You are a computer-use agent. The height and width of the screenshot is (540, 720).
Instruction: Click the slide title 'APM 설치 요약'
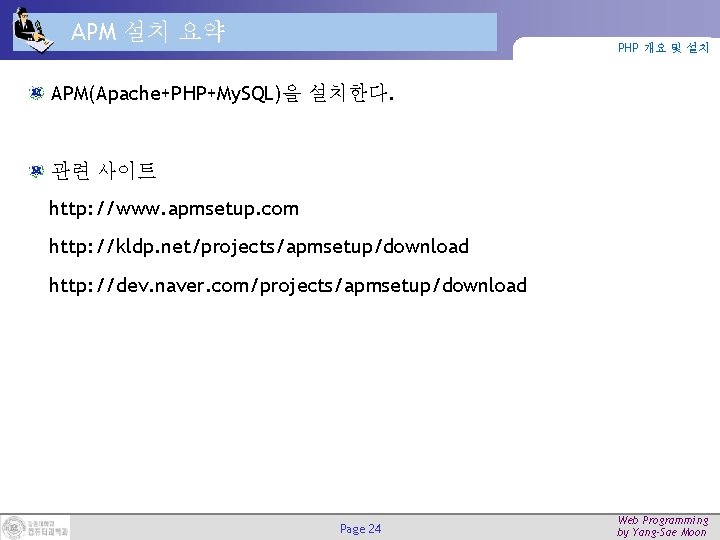147,32
